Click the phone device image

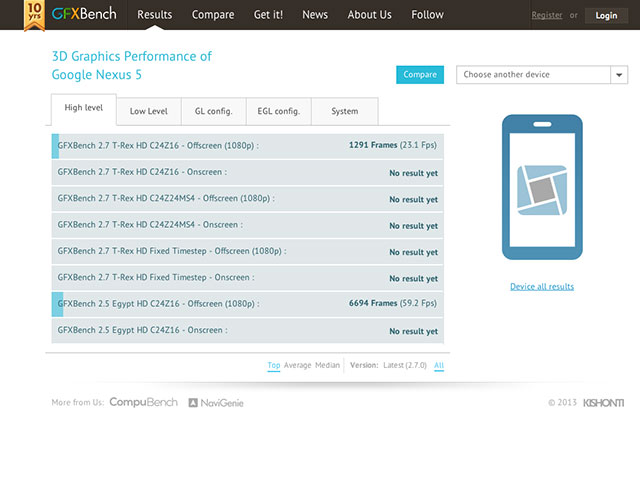tap(542, 187)
